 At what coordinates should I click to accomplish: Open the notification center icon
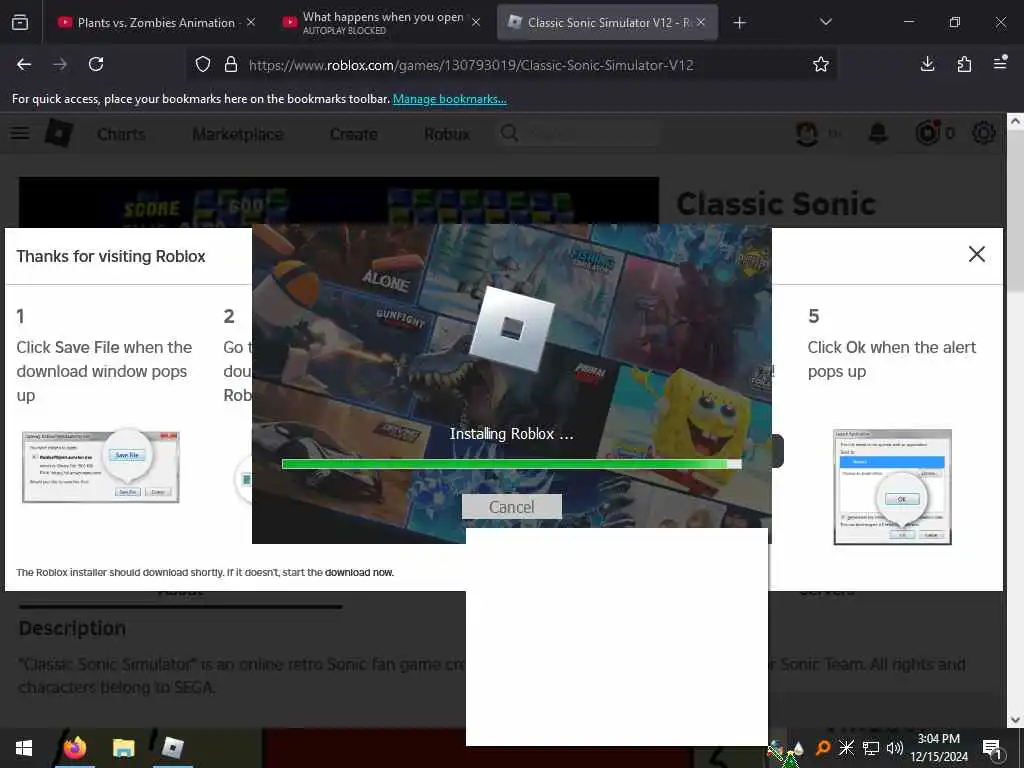pyautogui.click(x=993, y=748)
